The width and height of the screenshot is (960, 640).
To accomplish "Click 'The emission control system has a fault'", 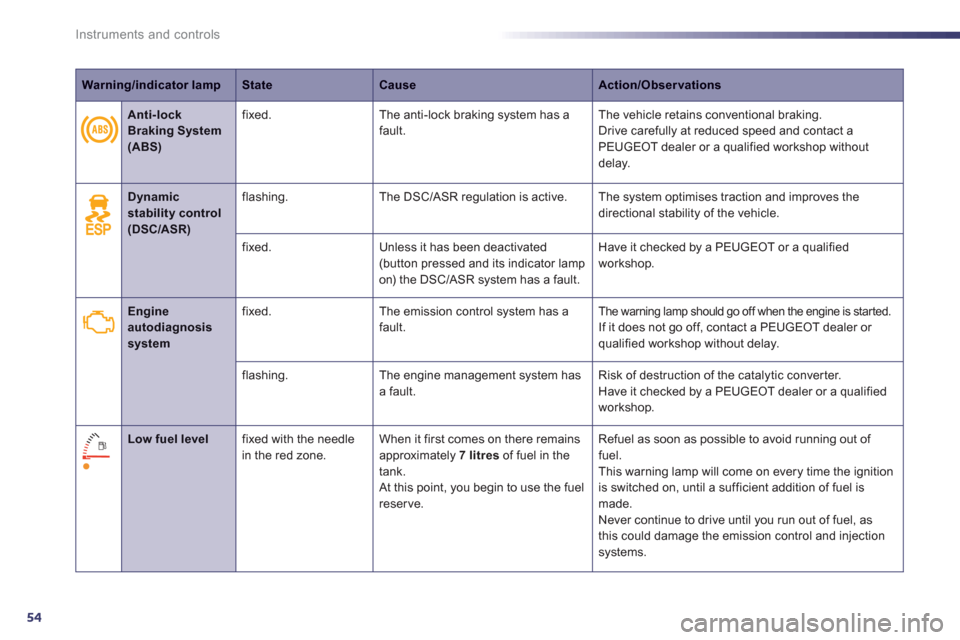I will (473, 319).
